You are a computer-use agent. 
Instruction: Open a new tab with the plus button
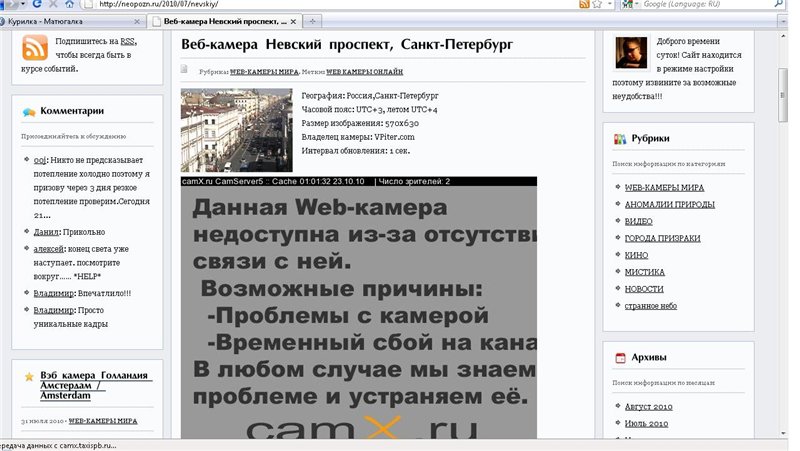pyautogui.click(x=312, y=21)
